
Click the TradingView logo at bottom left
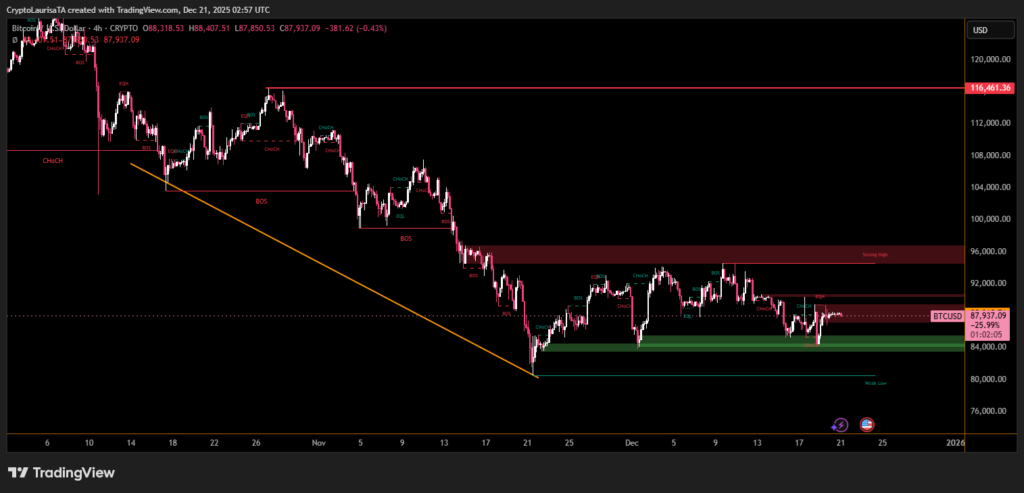[x=61, y=472]
